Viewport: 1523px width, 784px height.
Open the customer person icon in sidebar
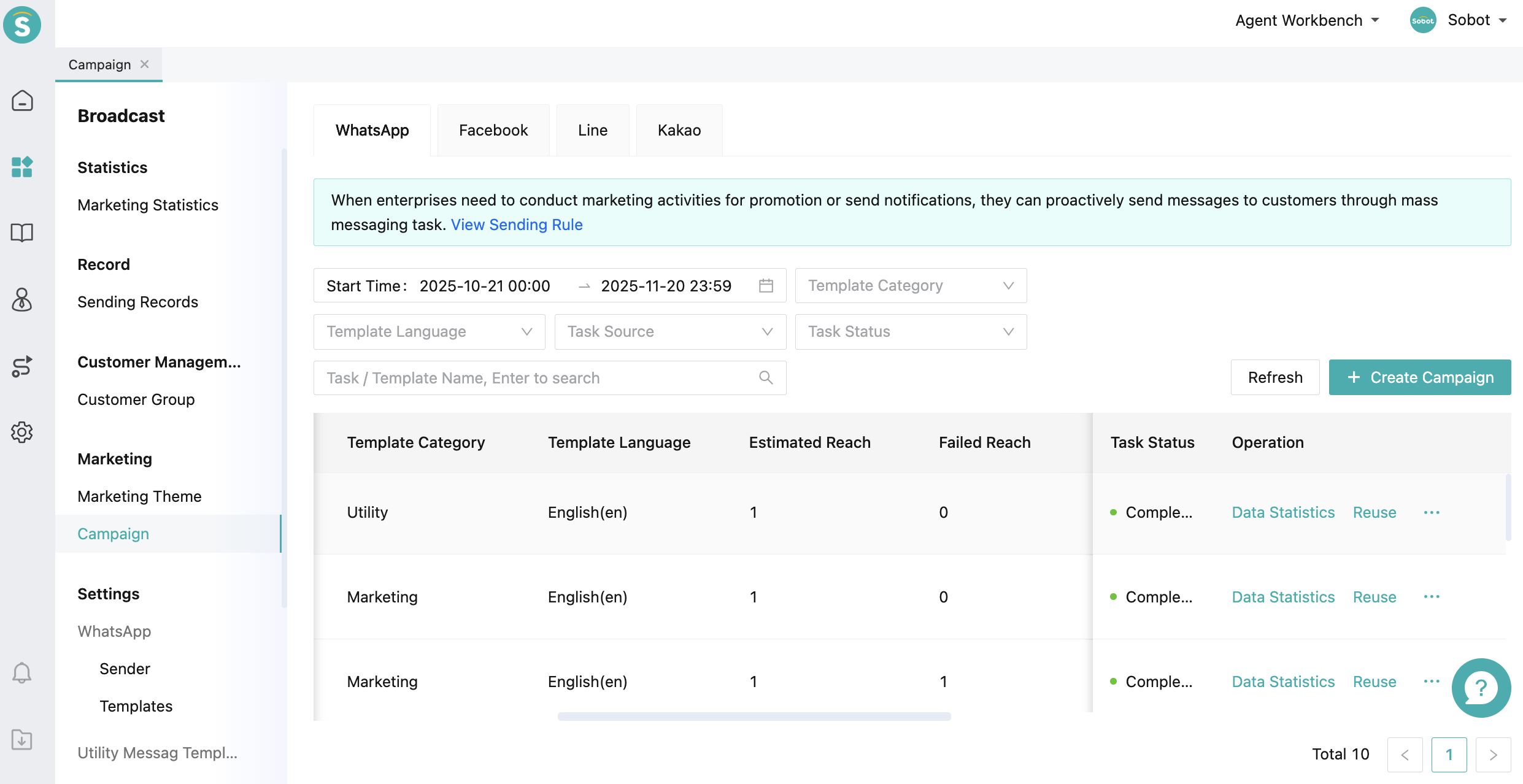tap(22, 299)
